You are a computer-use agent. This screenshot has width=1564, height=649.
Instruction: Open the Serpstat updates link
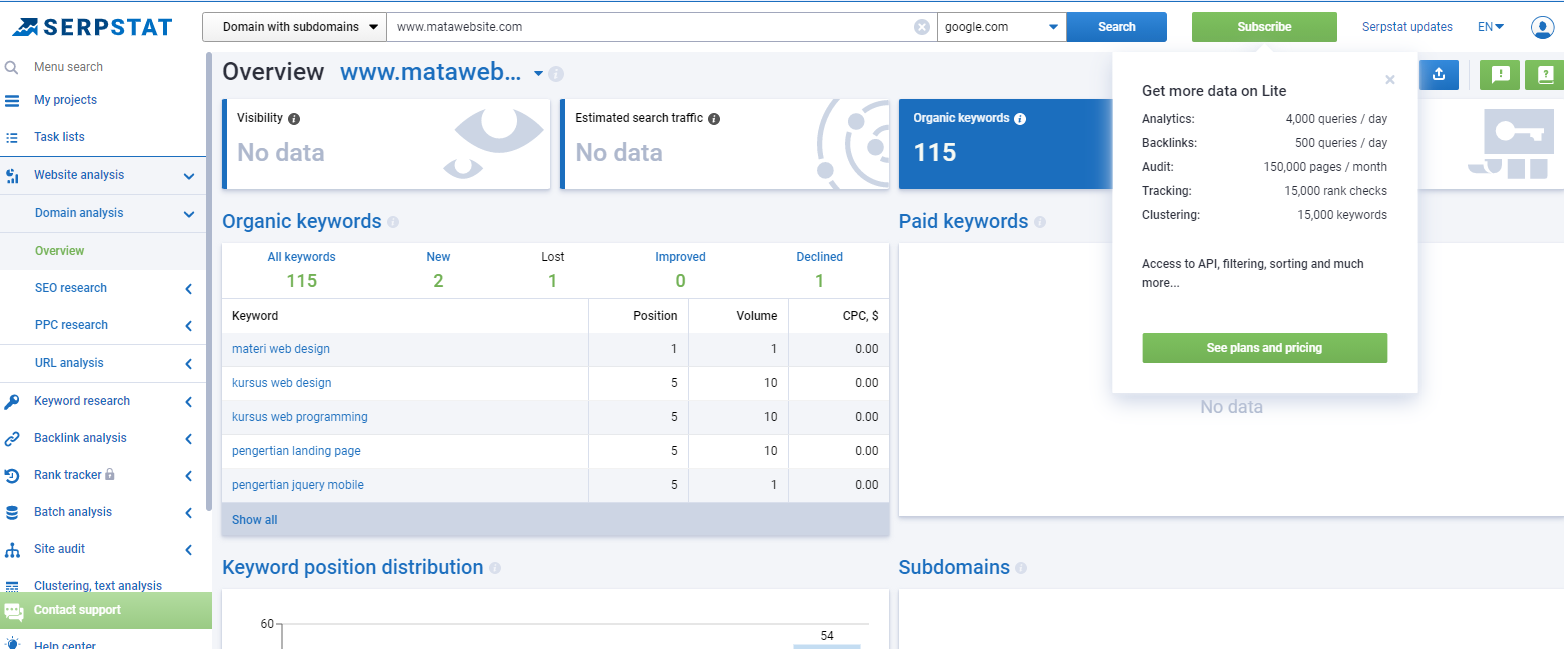(x=1407, y=27)
